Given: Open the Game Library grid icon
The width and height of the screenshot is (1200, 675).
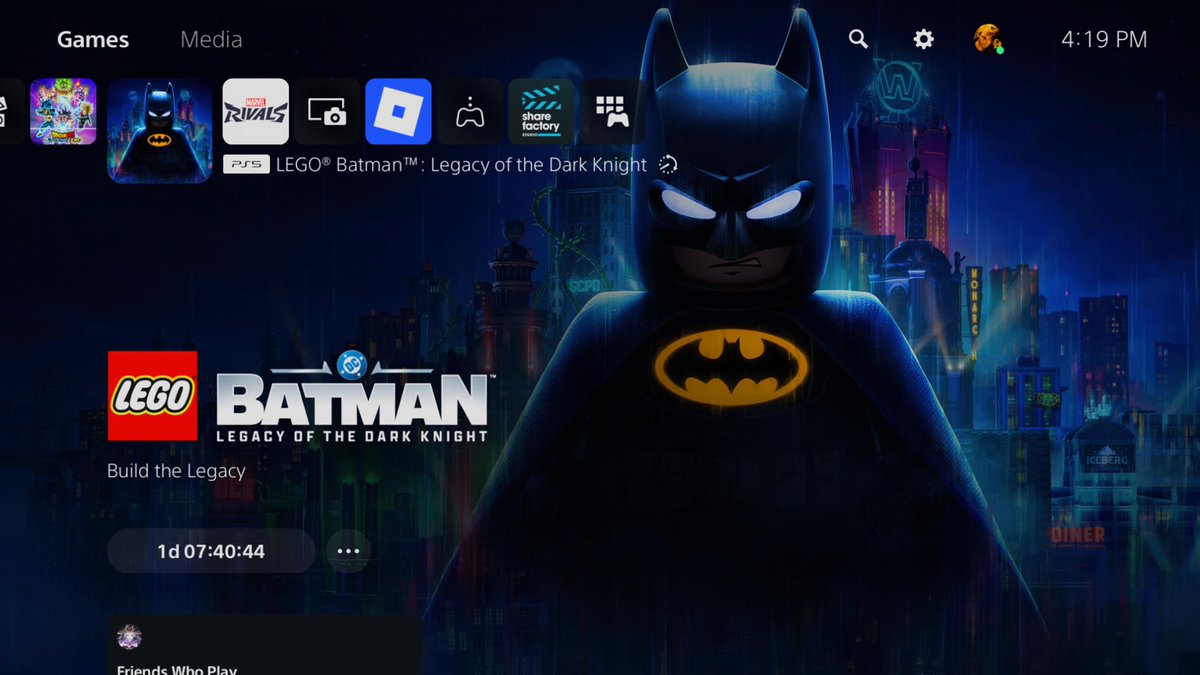Looking at the screenshot, I should (x=611, y=112).
